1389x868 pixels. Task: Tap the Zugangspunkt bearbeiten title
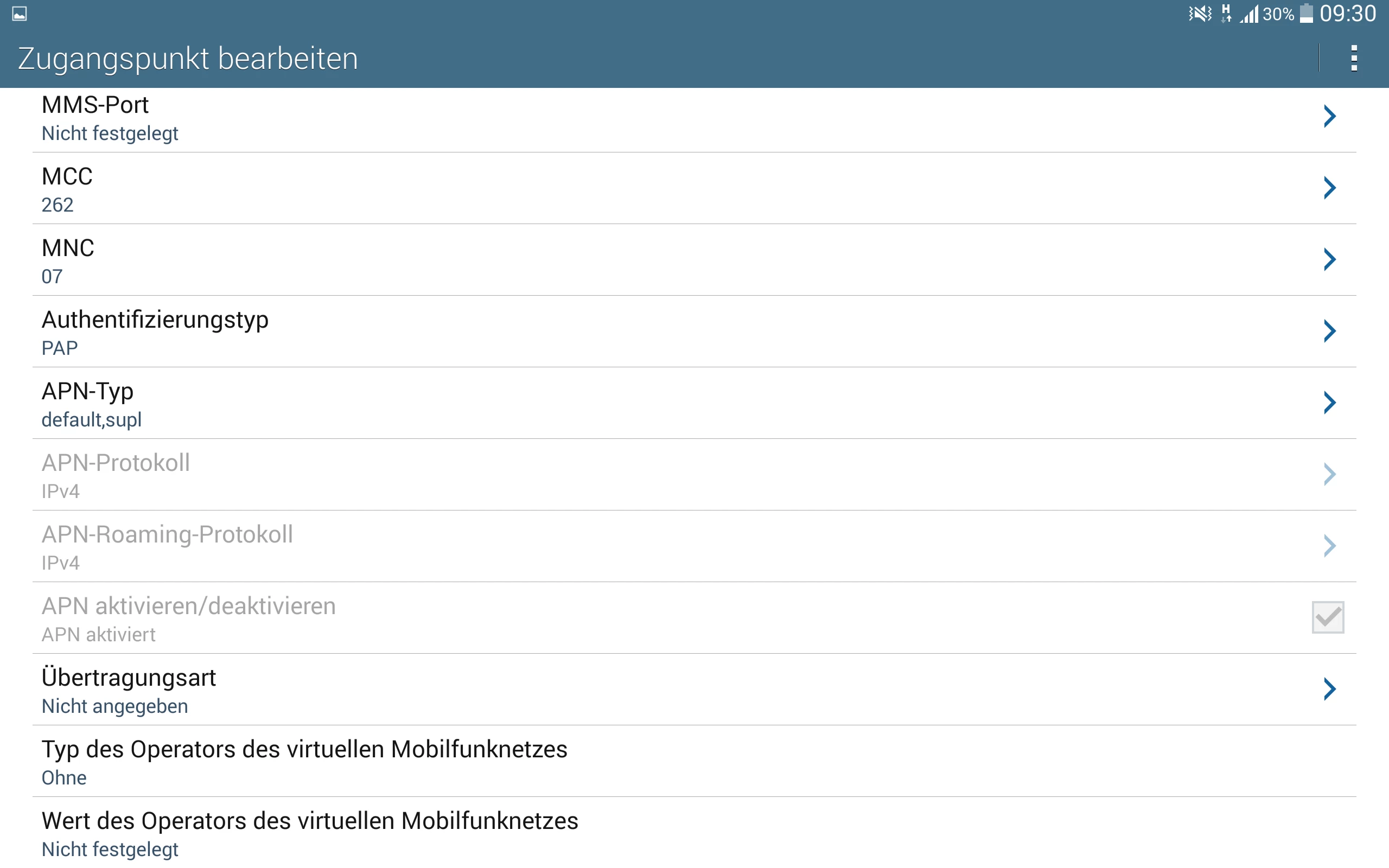(188, 59)
